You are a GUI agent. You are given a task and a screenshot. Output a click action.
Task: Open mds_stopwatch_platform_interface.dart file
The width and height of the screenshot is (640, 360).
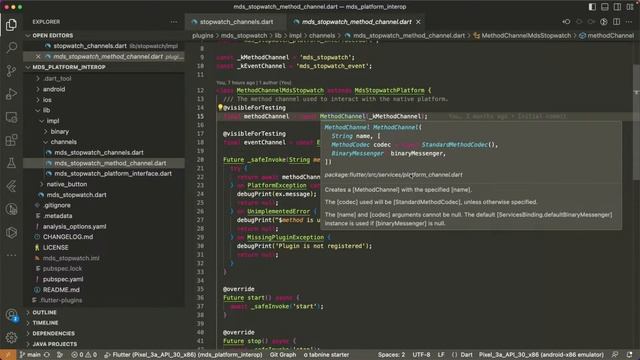tap(113, 173)
